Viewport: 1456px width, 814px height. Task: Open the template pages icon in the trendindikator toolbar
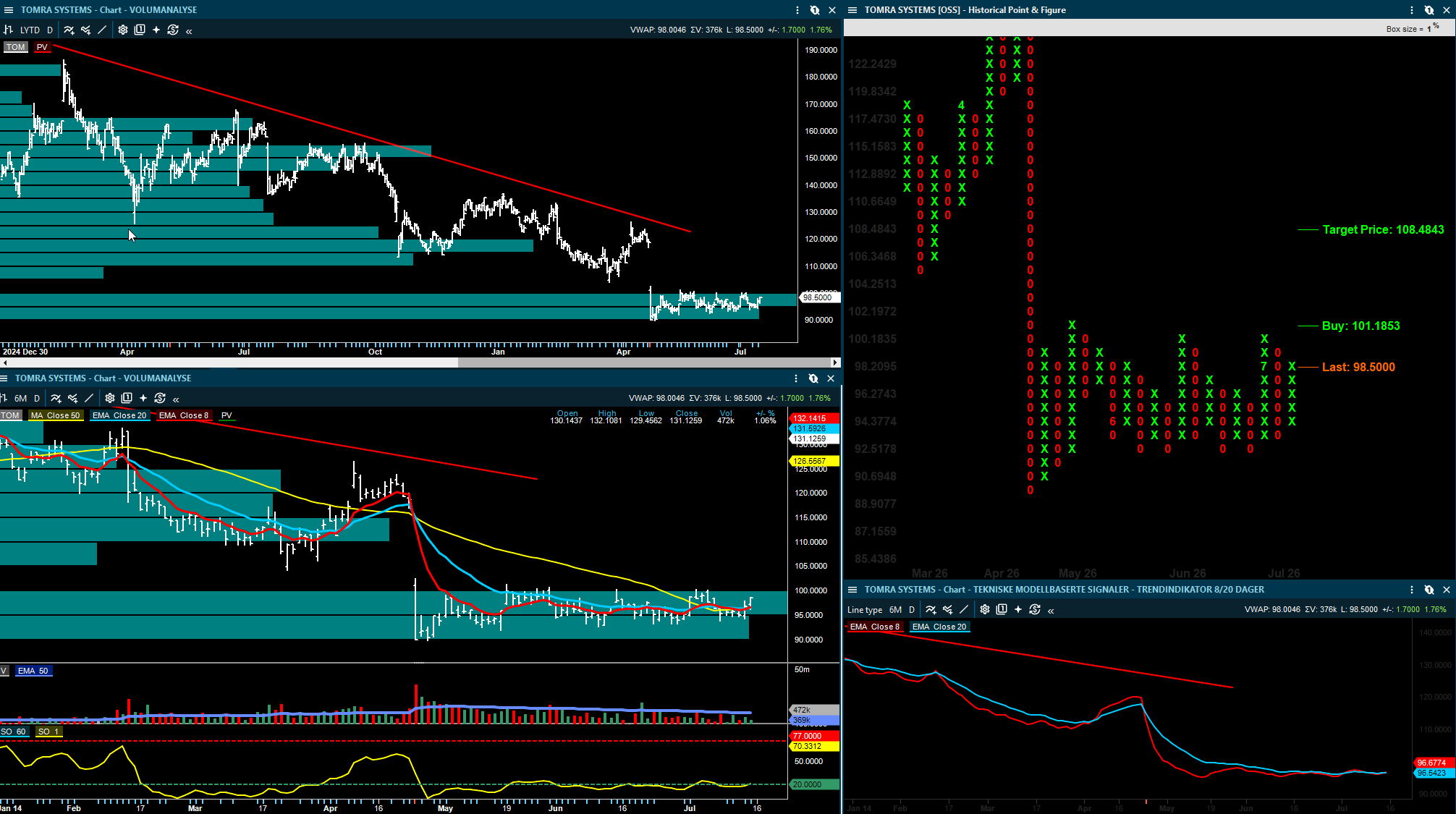1002,610
